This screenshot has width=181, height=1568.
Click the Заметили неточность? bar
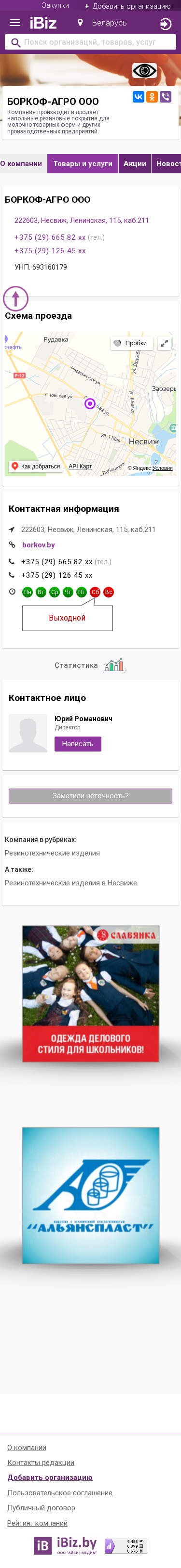coord(90,796)
